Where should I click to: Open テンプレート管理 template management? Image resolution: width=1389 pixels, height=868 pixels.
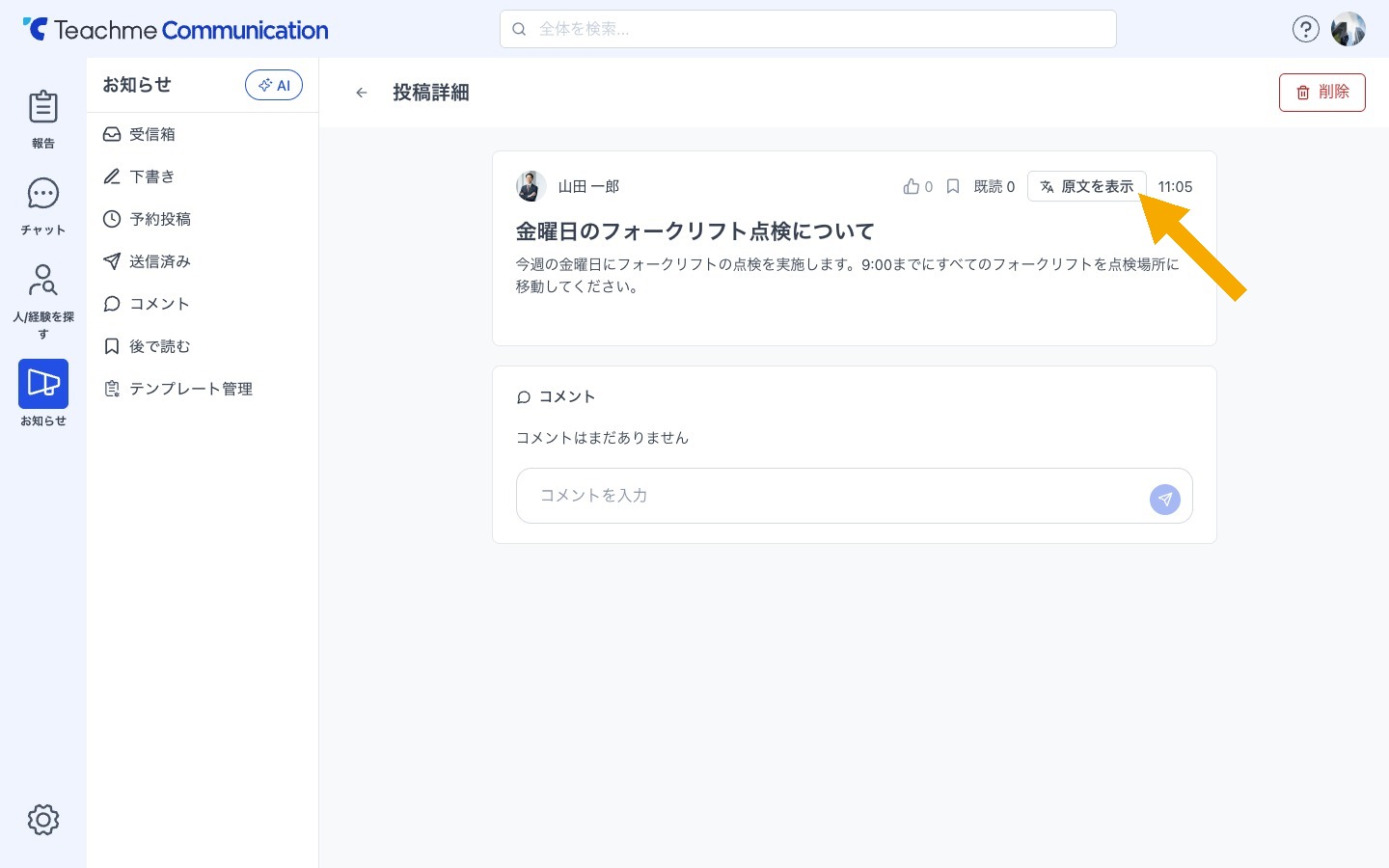point(203,389)
